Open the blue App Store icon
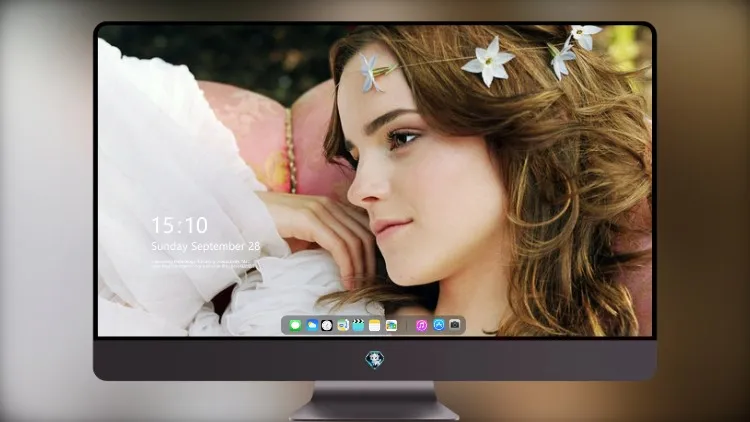Viewport: 750px width, 422px height. [x=439, y=325]
